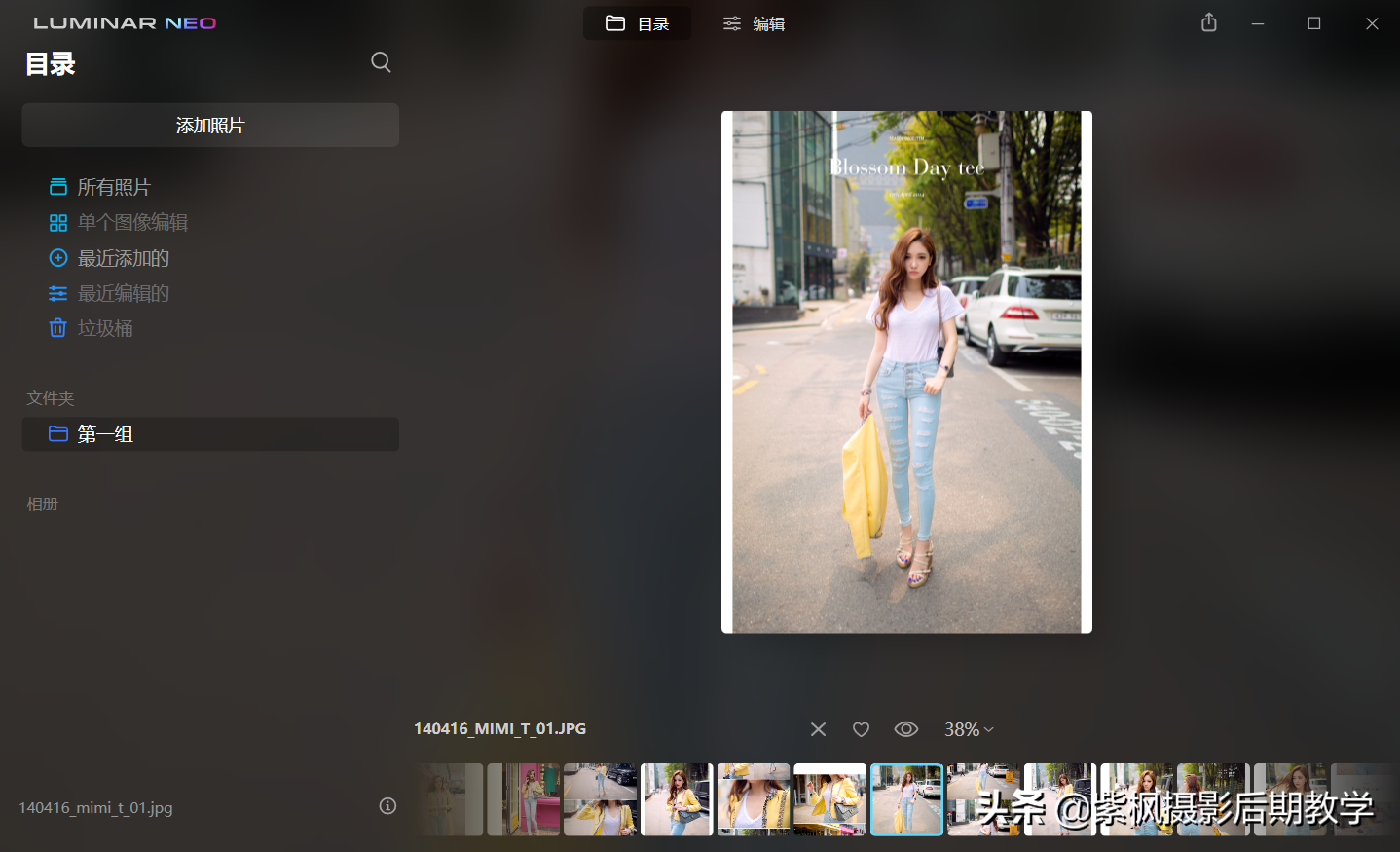
Task: Click the 目录 panel heading
Action: coord(51,64)
